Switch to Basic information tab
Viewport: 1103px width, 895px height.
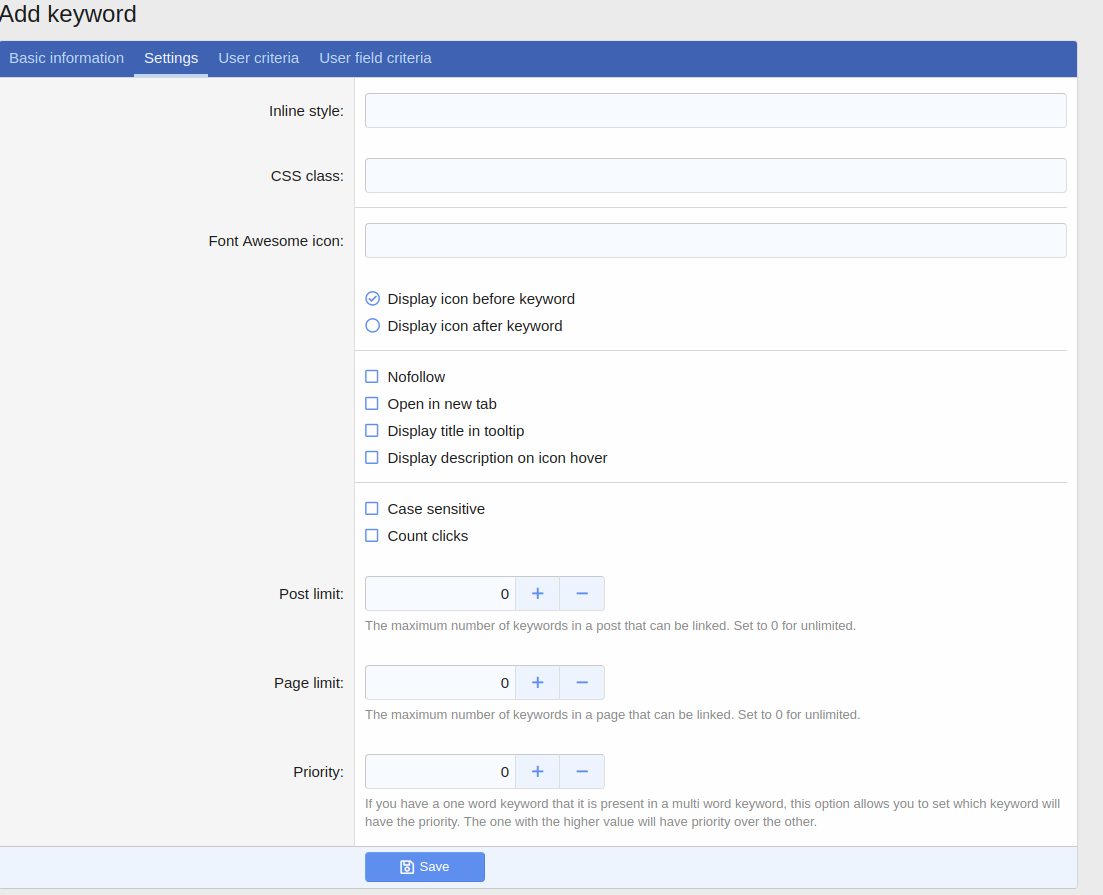pos(66,58)
